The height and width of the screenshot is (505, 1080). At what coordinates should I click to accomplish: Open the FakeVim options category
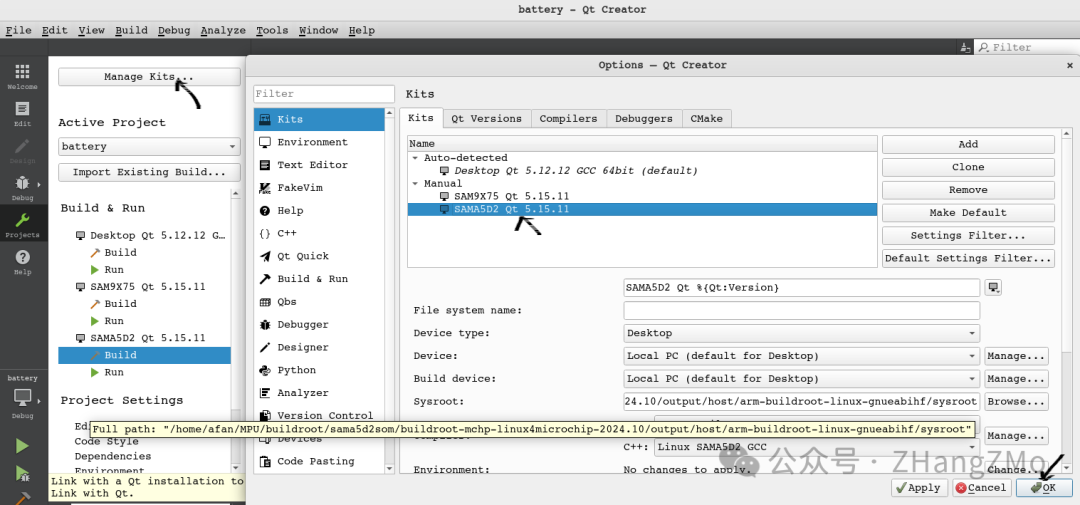coord(319,187)
